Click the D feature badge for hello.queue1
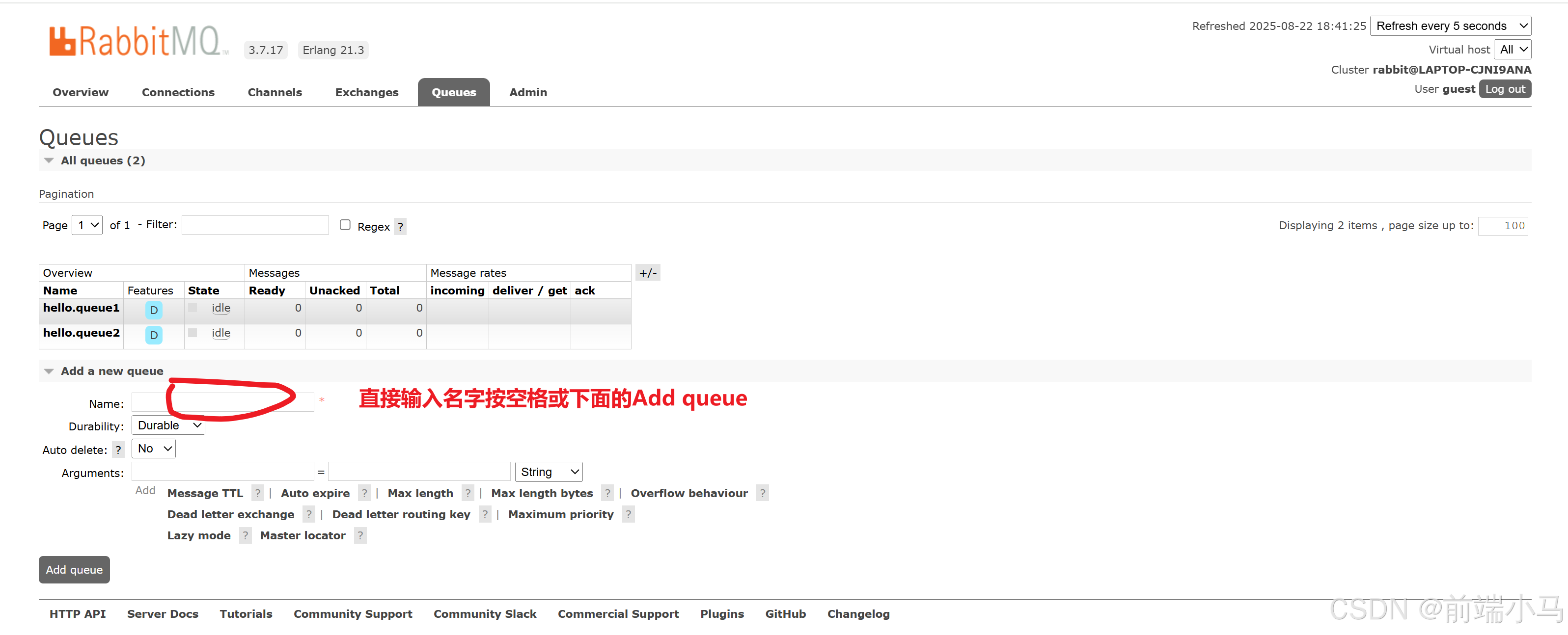The image size is (1568, 635). point(153,310)
